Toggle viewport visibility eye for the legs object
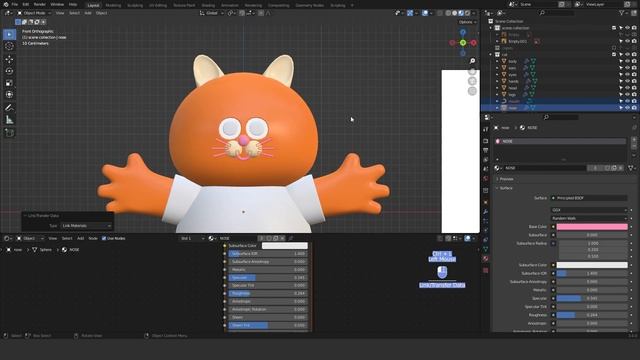640x360 pixels. [627, 95]
